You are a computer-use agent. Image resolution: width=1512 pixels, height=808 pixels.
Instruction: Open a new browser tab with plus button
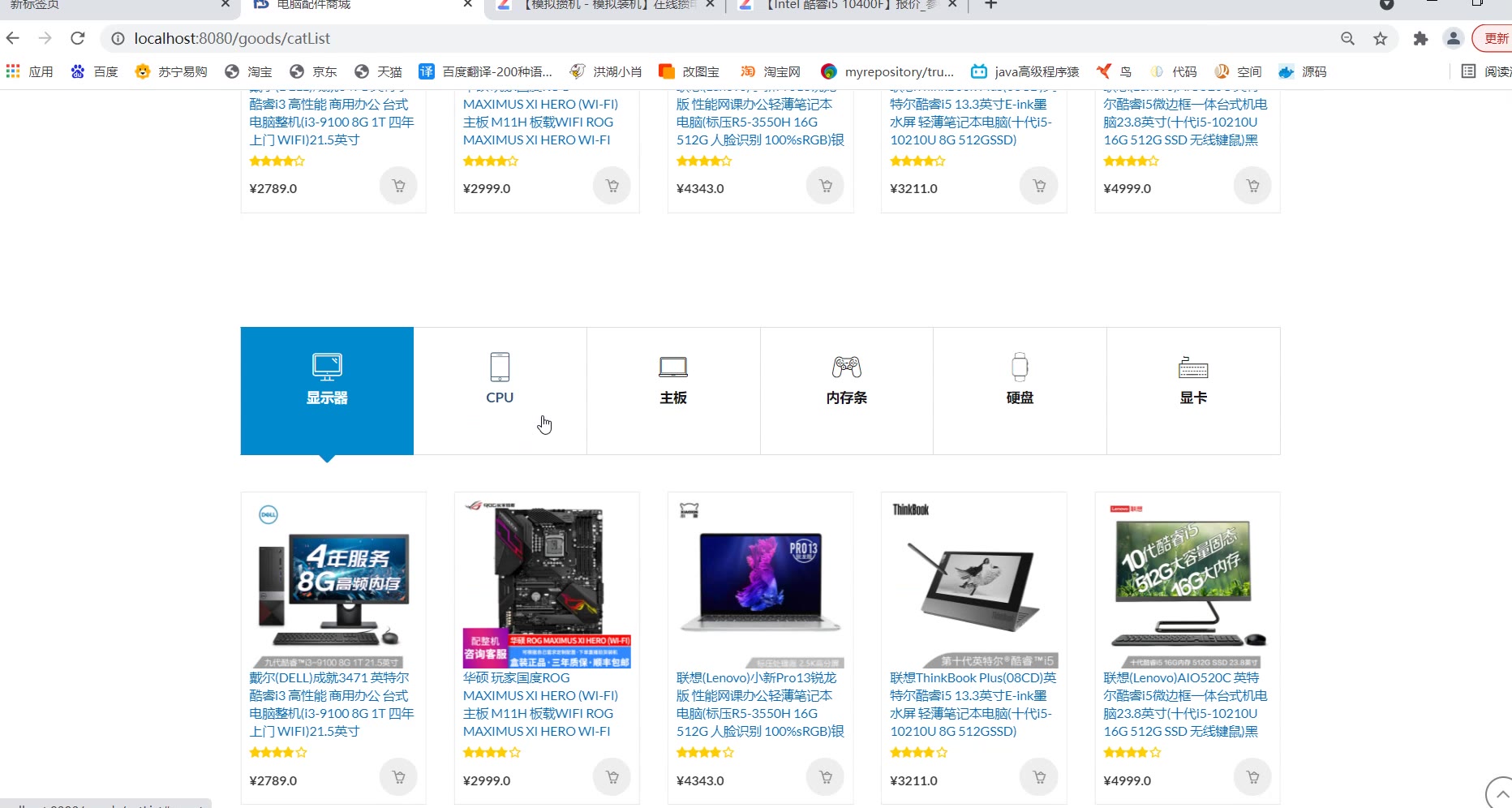tap(990, 5)
